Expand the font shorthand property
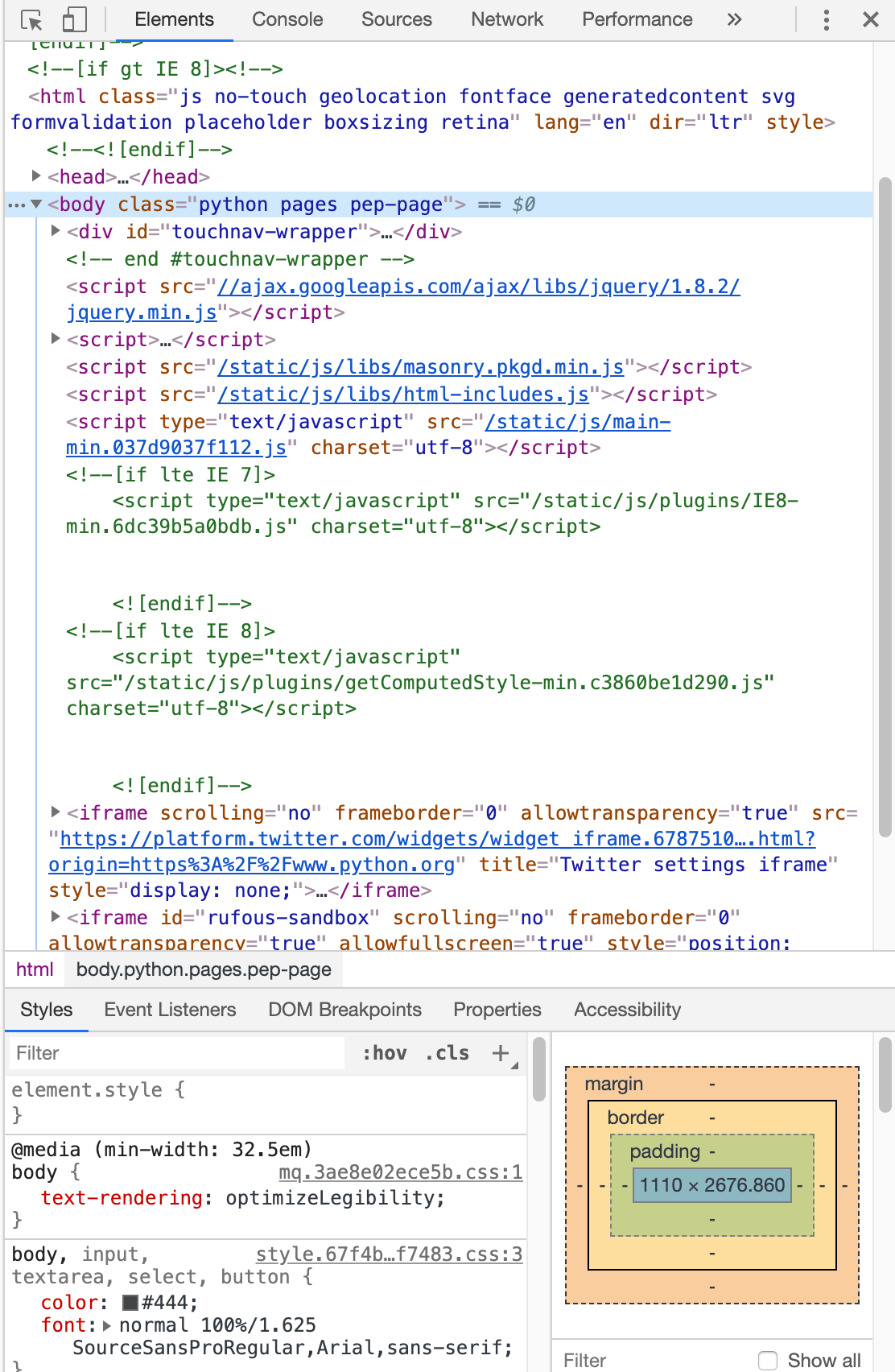 [107, 1325]
